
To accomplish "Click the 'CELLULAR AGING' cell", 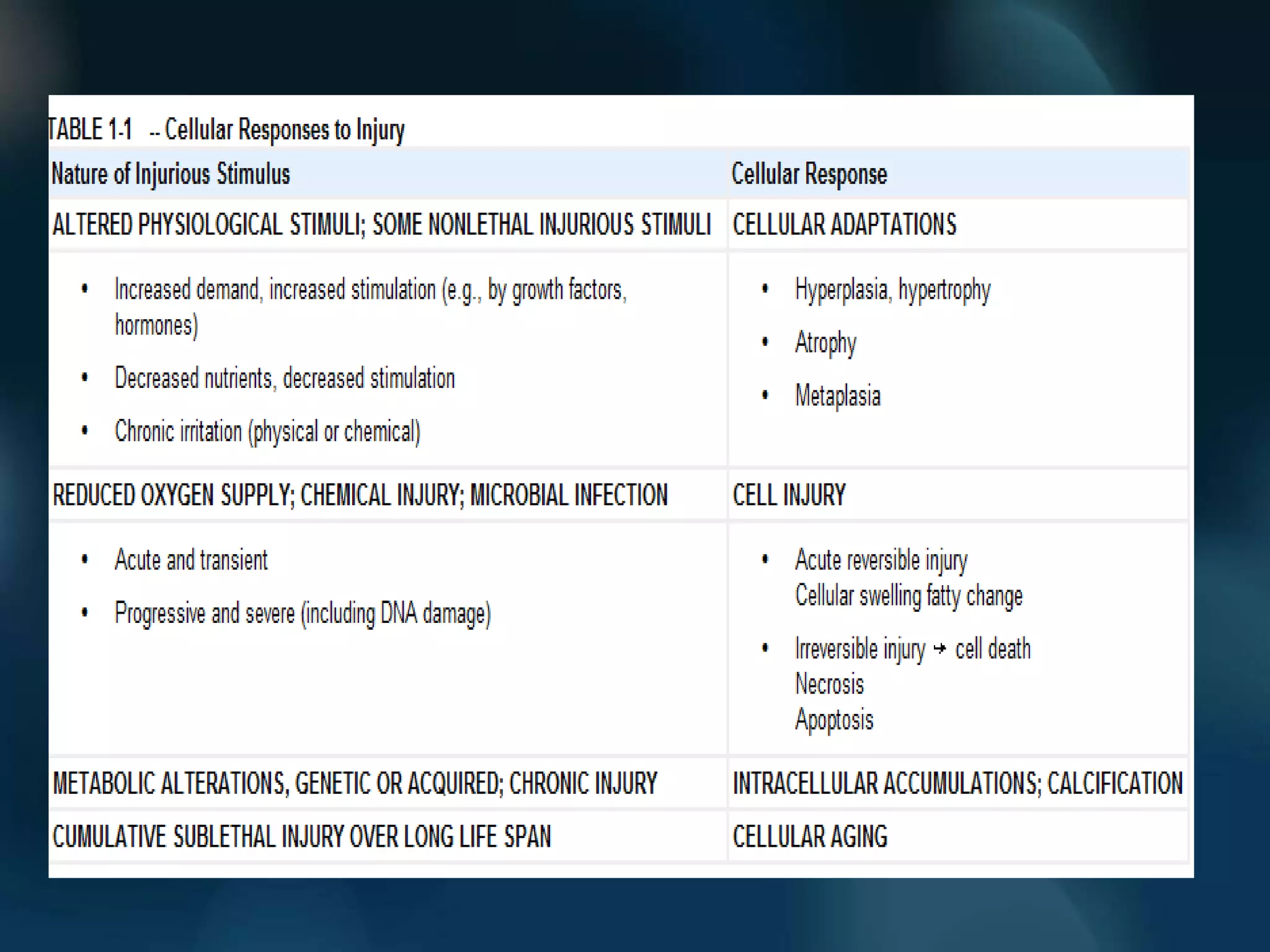I will (810, 837).
